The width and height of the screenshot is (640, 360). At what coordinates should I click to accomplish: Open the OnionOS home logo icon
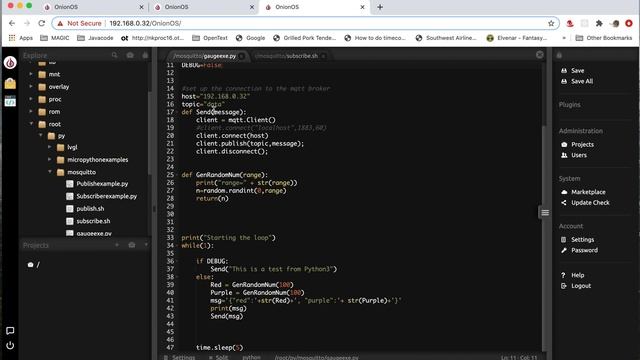click(x=10, y=63)
